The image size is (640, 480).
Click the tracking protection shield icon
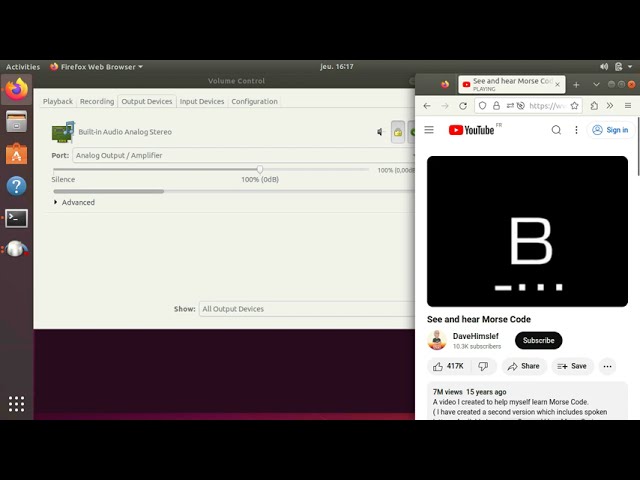tap(482, 106)
